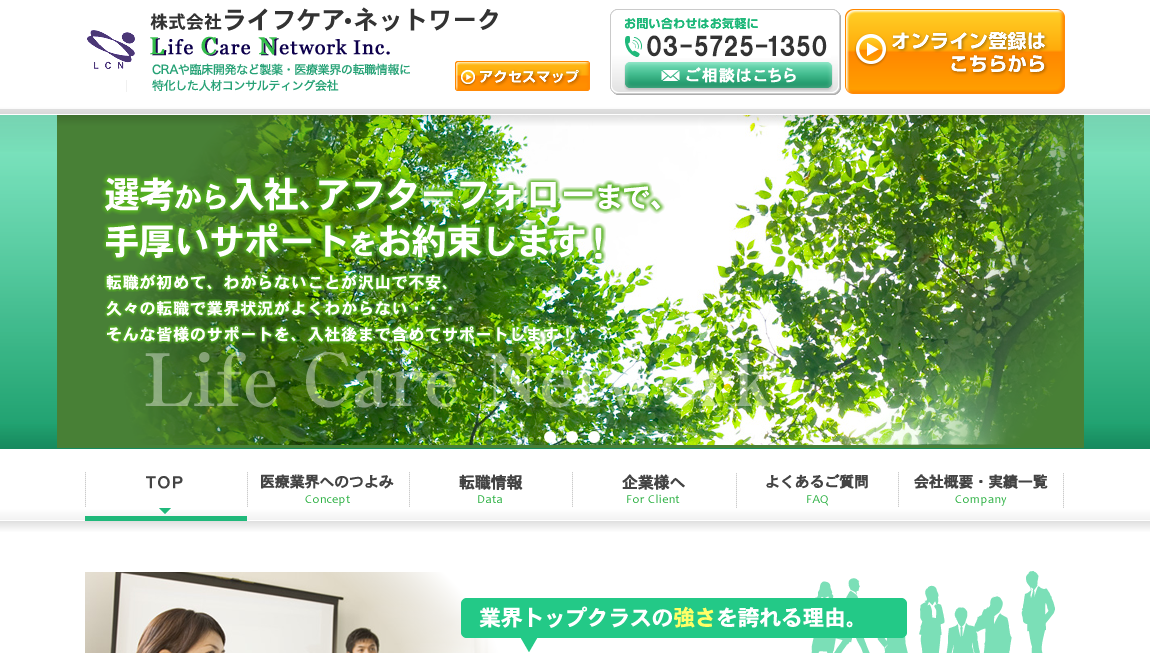Click the envelope icon on ご相談はこちら

click(670, 76)
